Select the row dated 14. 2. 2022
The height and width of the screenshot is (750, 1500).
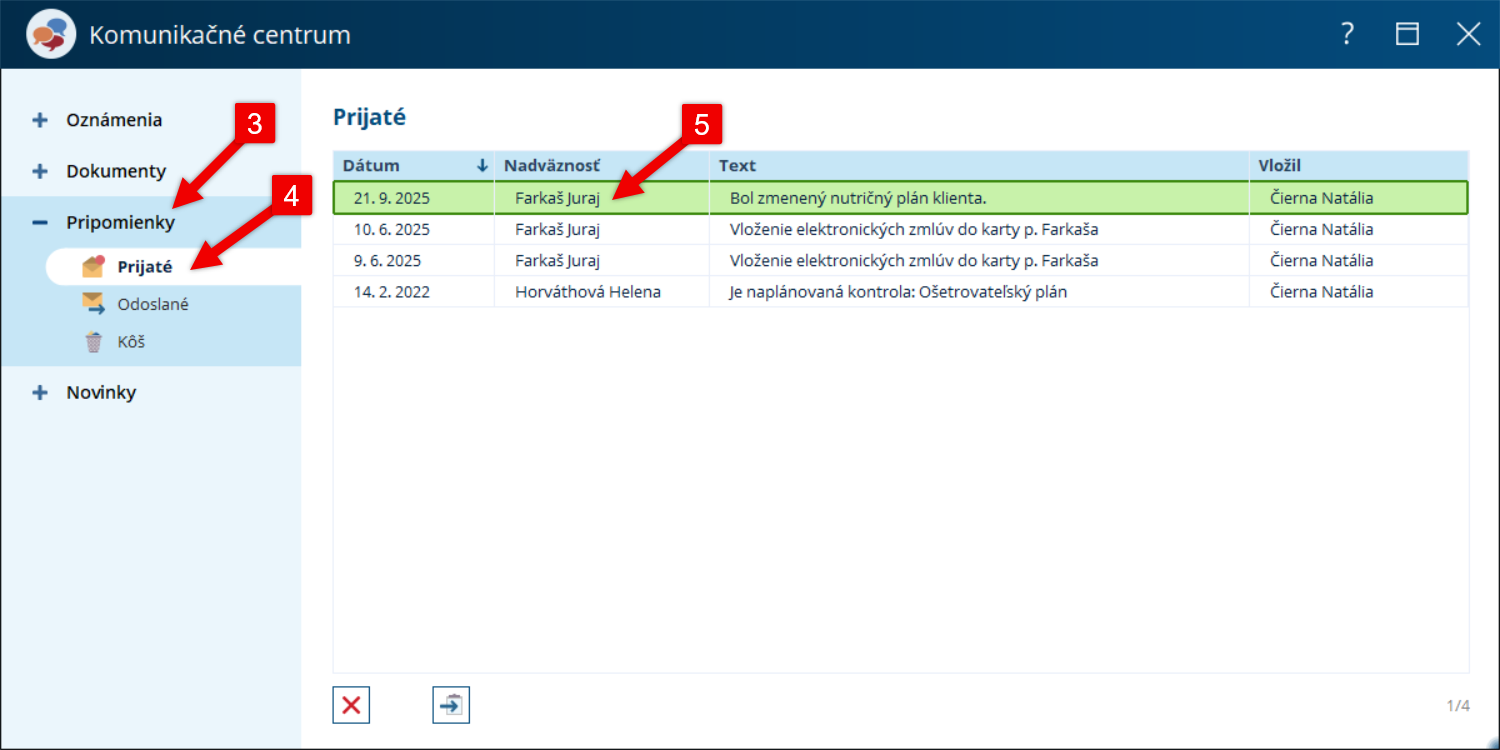tap(900, 292)
